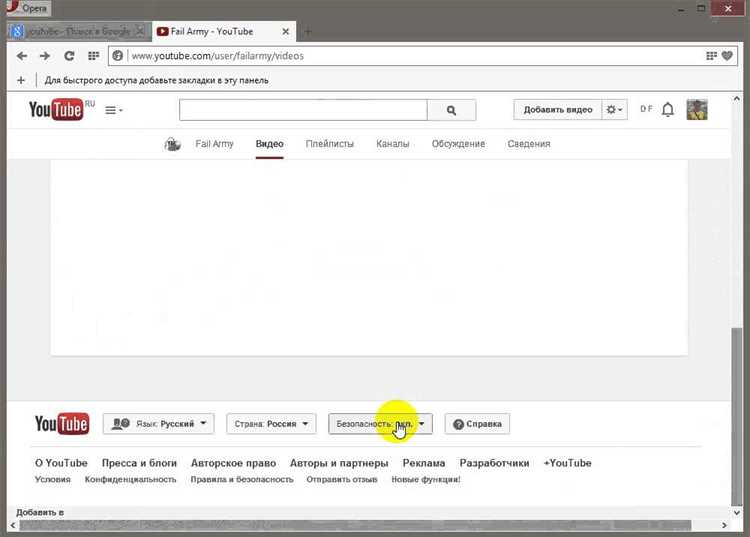Click the magnifier search button
The width and height of the screenshot is (750, 537).
point(452,110)
